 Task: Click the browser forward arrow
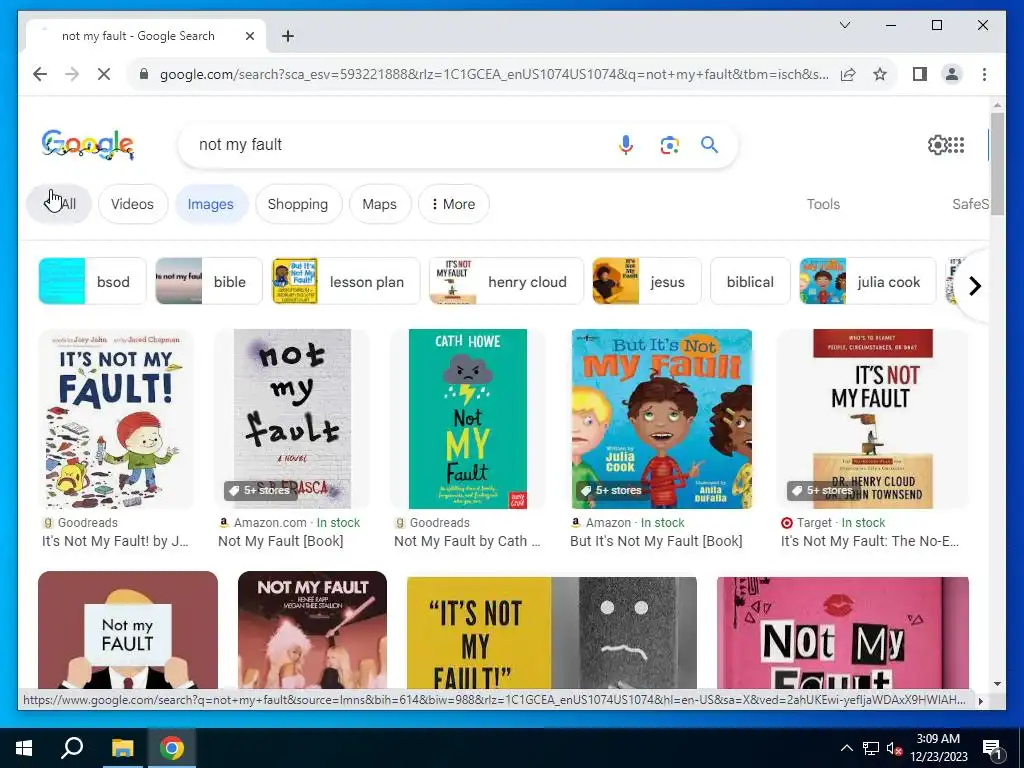[72, 74]
